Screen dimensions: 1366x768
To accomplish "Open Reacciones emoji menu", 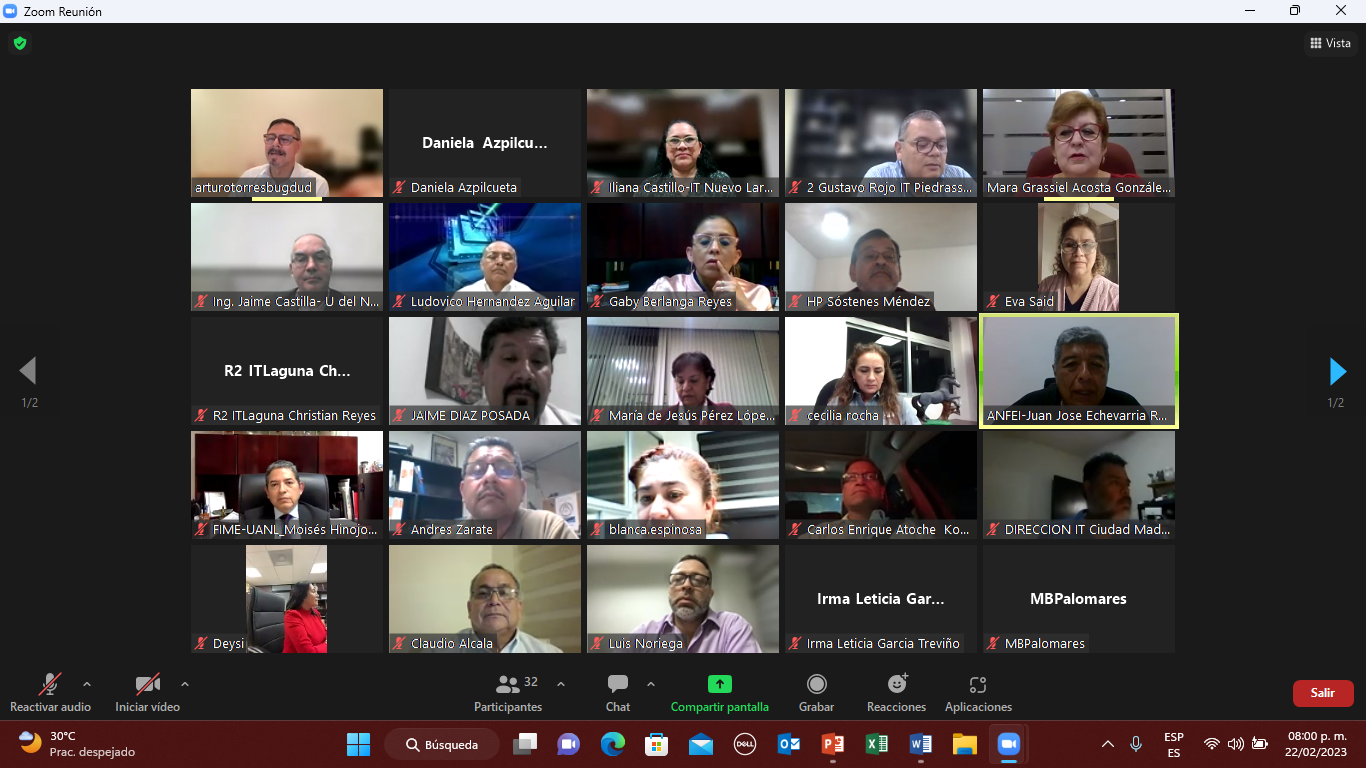I will coord(897,692).
